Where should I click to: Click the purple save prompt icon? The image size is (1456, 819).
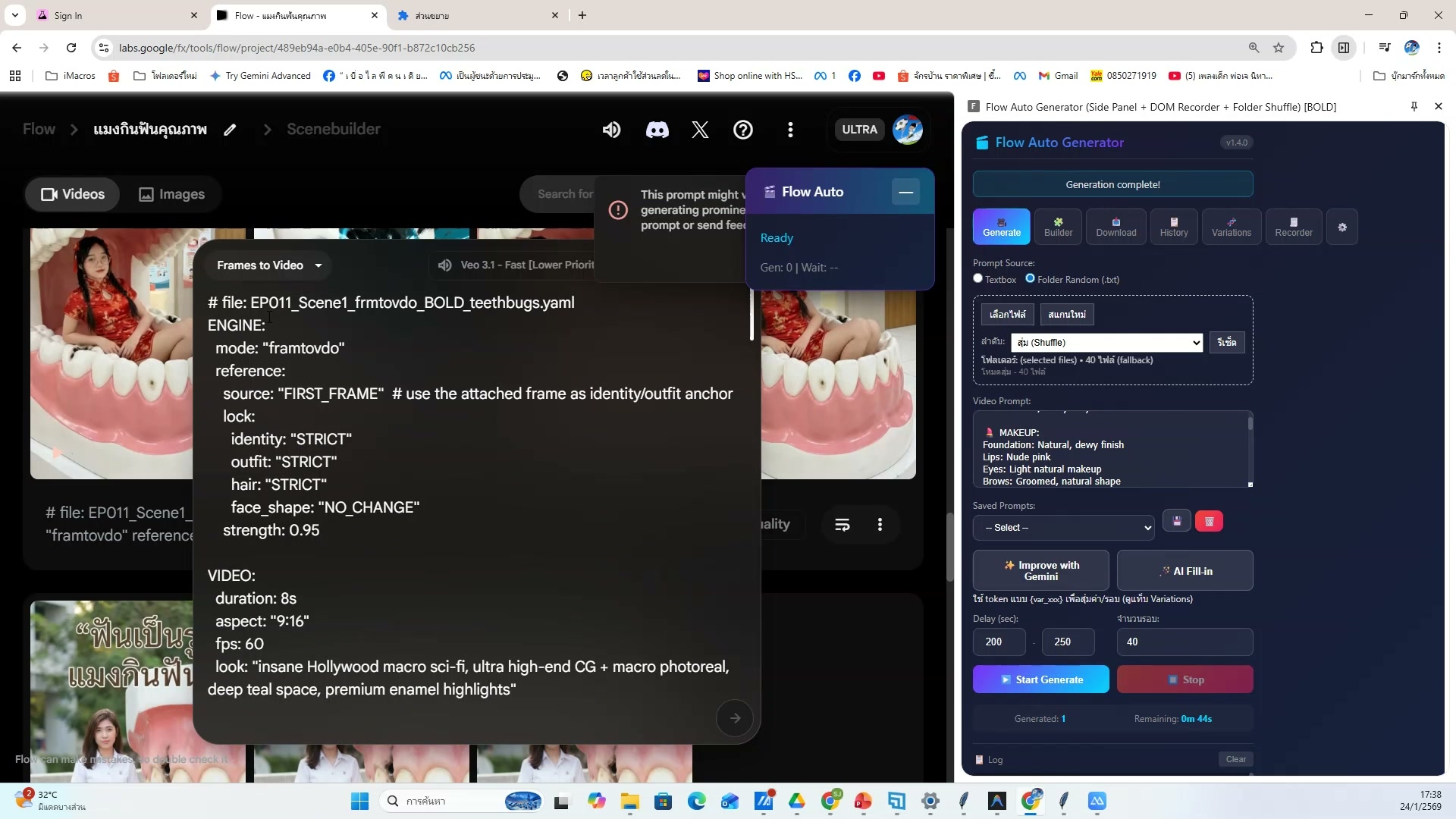(x=1177, y=522)
